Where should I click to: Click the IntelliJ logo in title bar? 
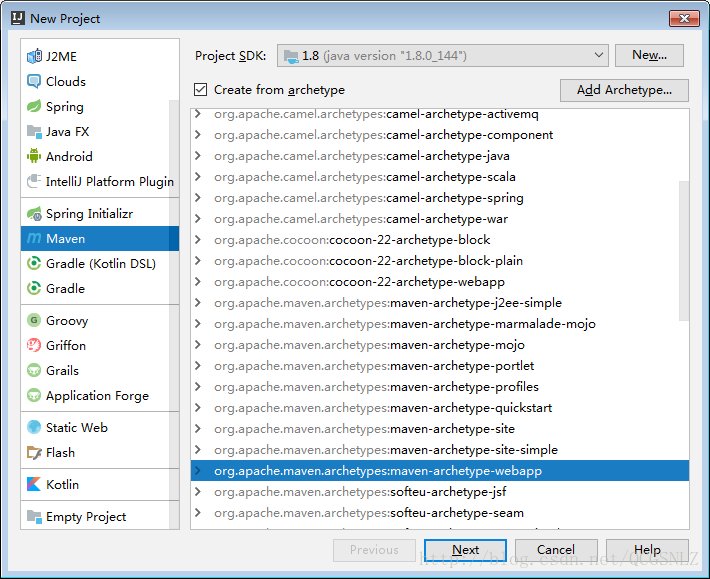pos(18,18)
